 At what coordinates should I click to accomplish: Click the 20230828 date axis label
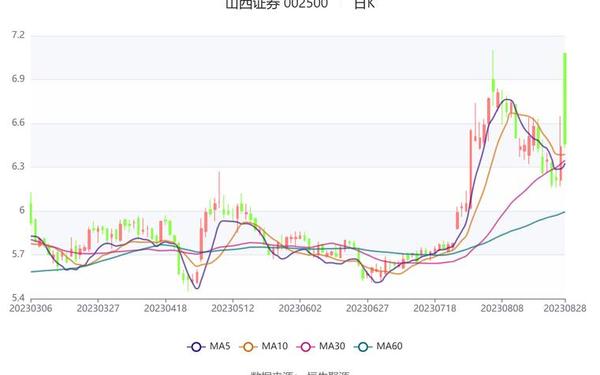(x=565, y=308)
